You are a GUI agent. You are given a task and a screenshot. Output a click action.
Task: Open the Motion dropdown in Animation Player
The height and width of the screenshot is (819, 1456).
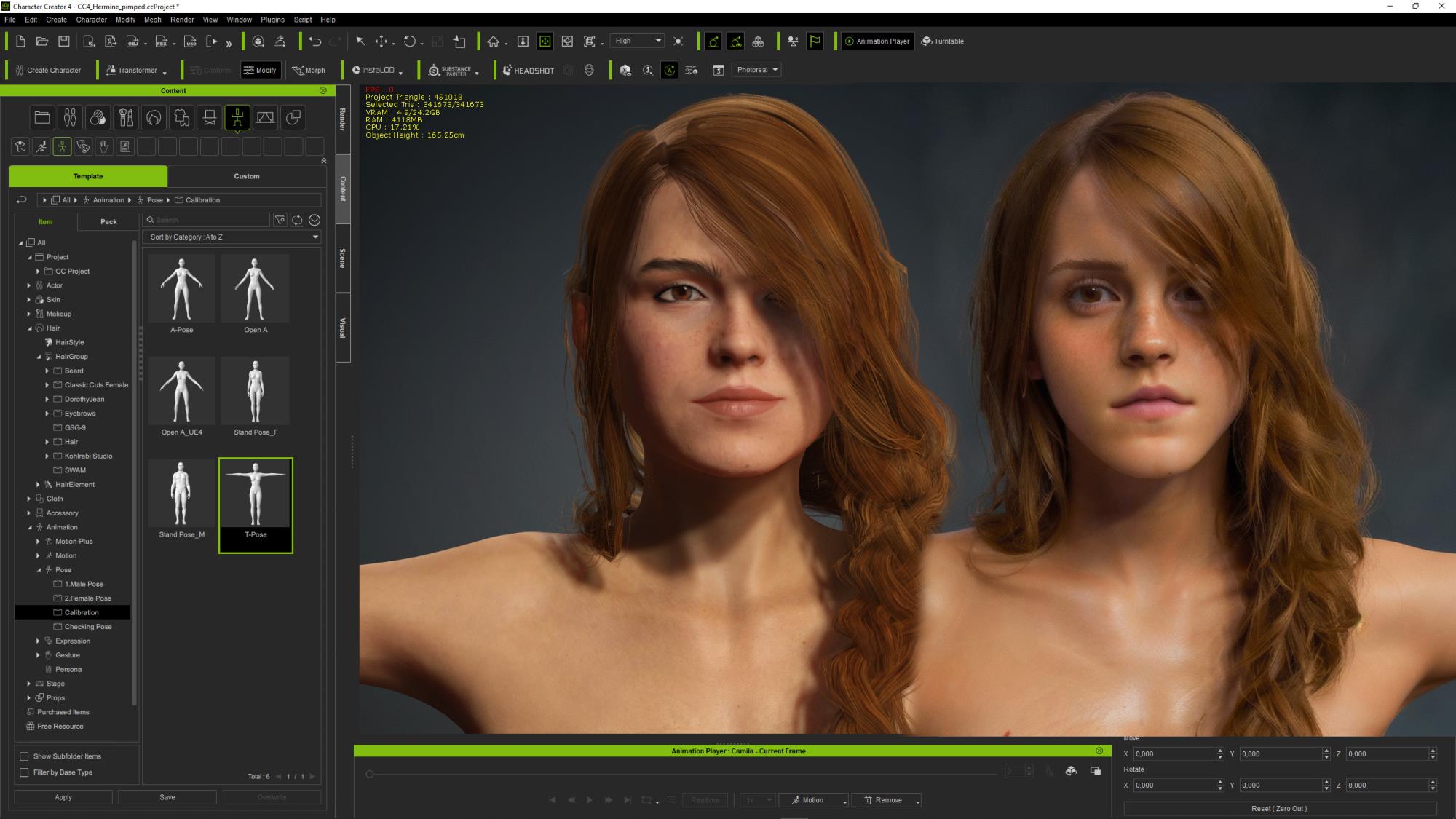(x=814, y=800)
